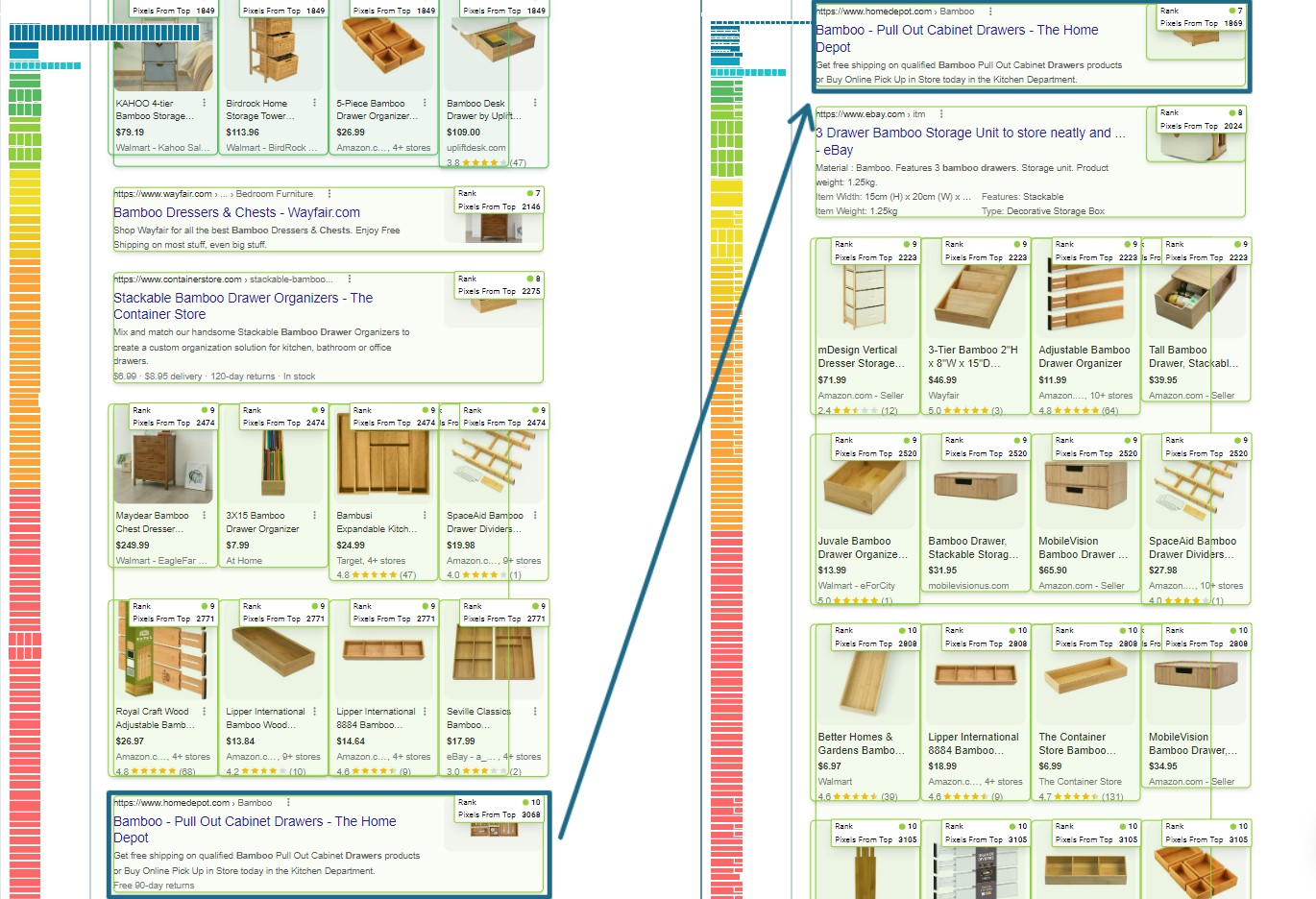Open three-dot menu on SpaceAid card priced $19.98
This screenshot has width=1316, height=899.
coord(535,516)
